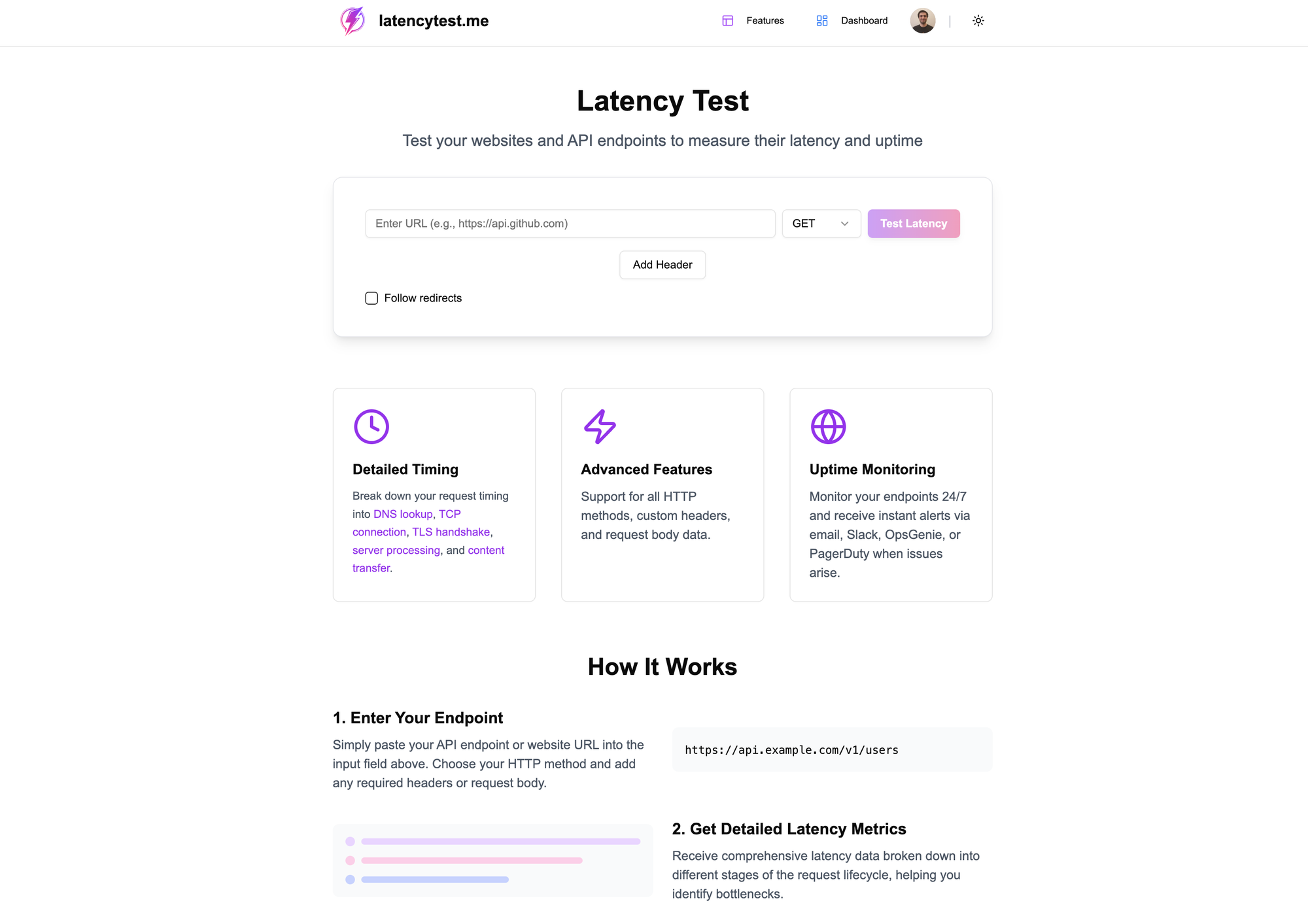Click the URL input field
Screen dimensions: 1308x924
tap(570, 223)
